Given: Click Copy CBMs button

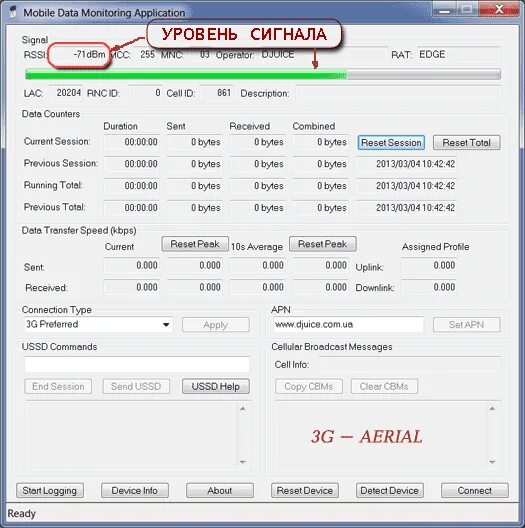Looking at the screenshot, I should coord(309,386).
